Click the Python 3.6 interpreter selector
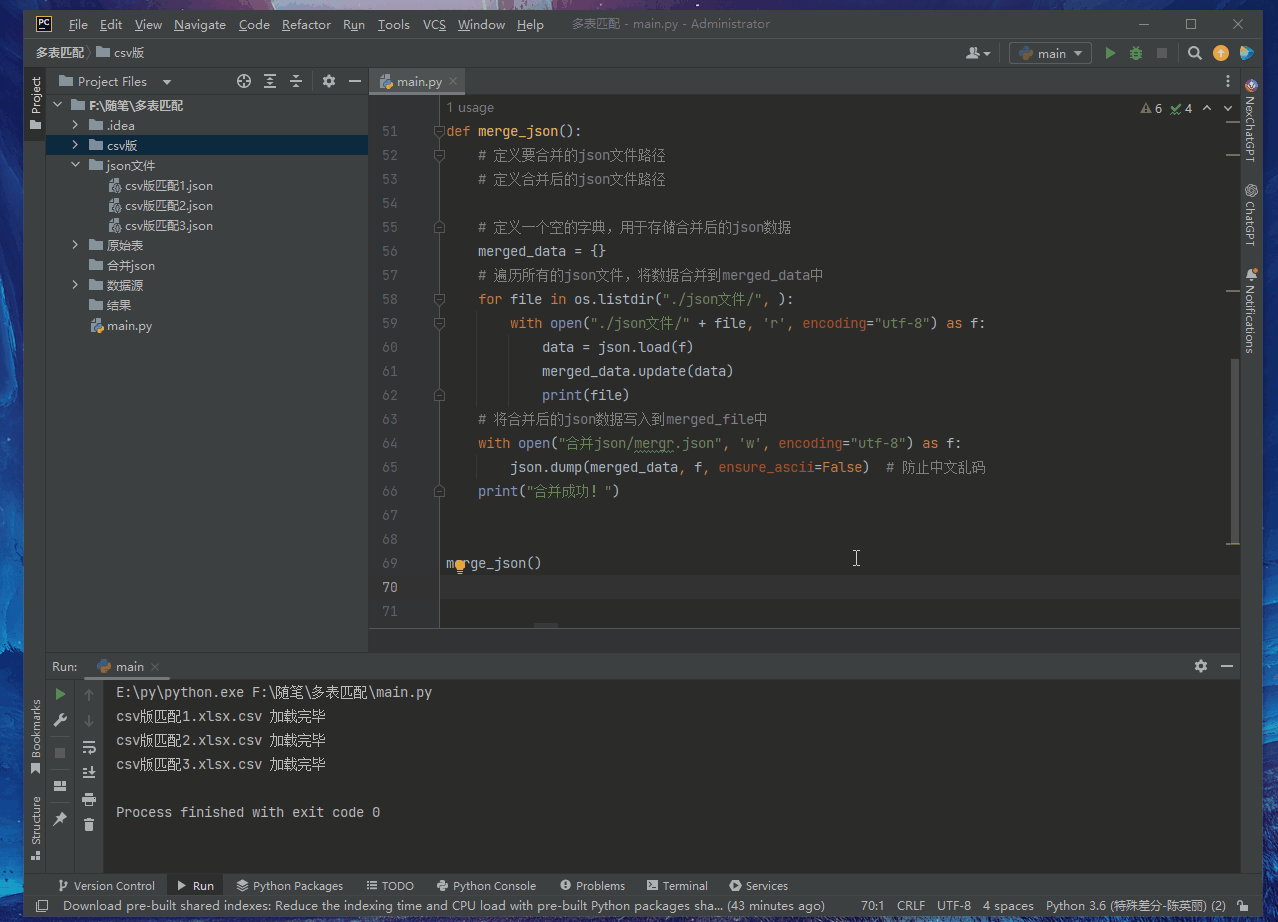The height and width of the screenshot is (922, 1278). coord(1135,905)
